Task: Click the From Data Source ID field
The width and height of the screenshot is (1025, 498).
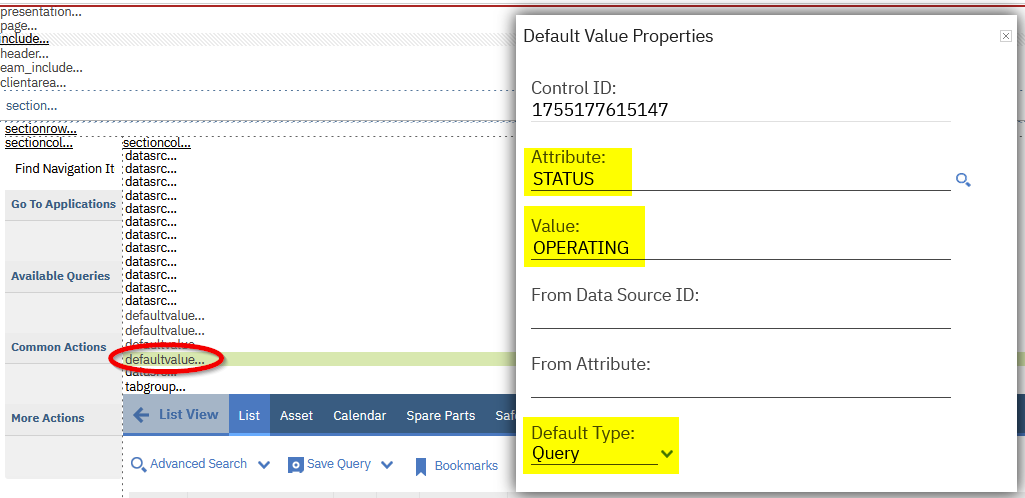Action: tap(740, 317)
